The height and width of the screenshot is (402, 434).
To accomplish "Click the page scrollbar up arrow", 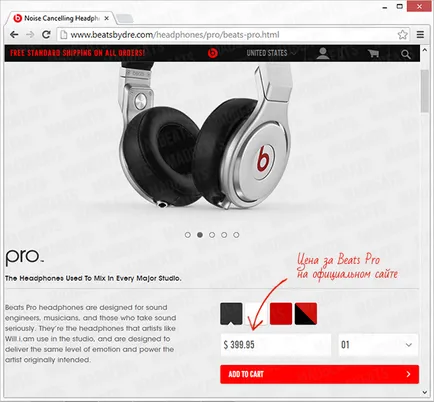I will tap(425, 50).
